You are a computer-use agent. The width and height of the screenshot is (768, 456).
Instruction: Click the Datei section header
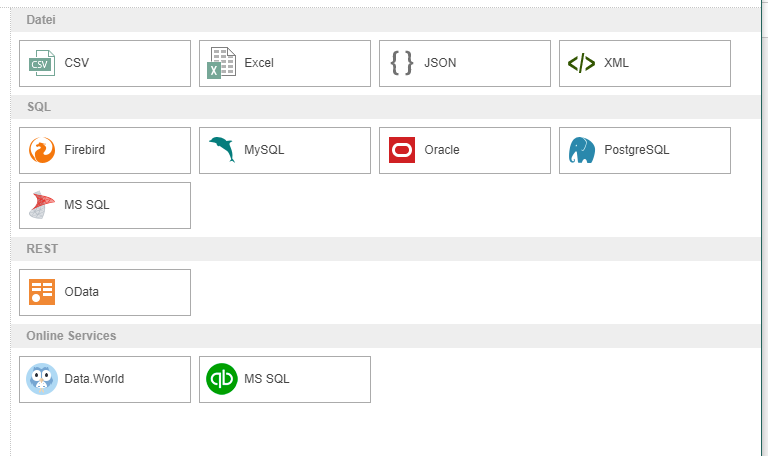385,20
